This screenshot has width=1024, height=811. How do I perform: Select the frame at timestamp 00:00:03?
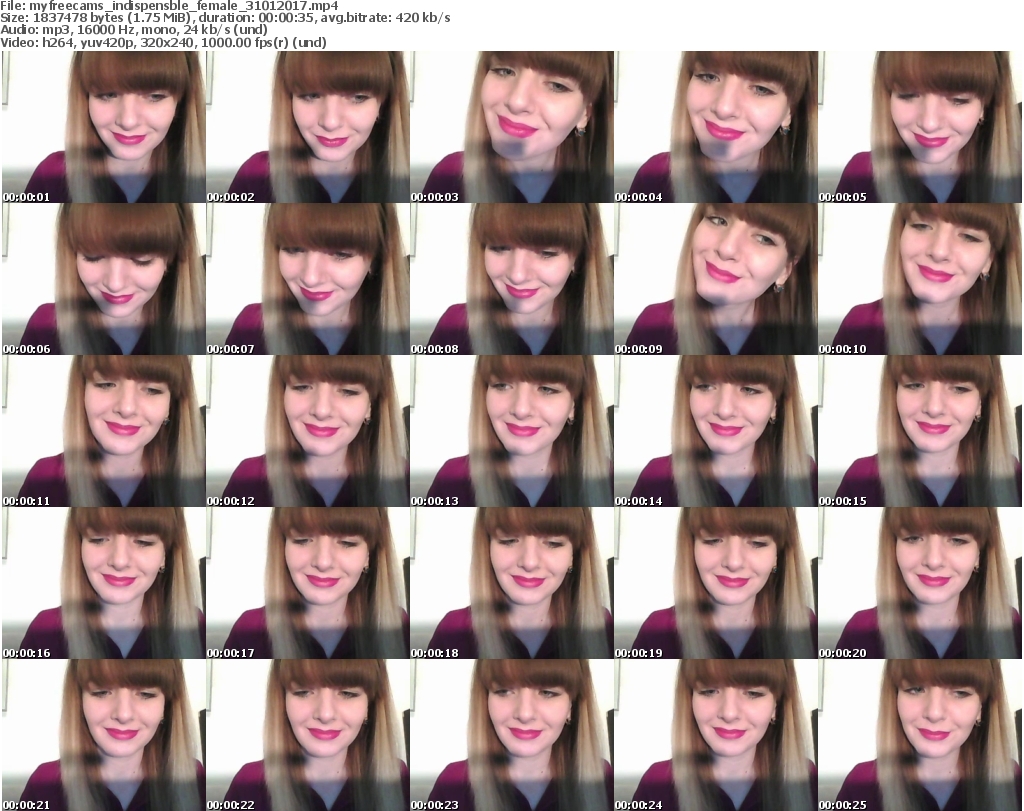[x=511, y=127]
